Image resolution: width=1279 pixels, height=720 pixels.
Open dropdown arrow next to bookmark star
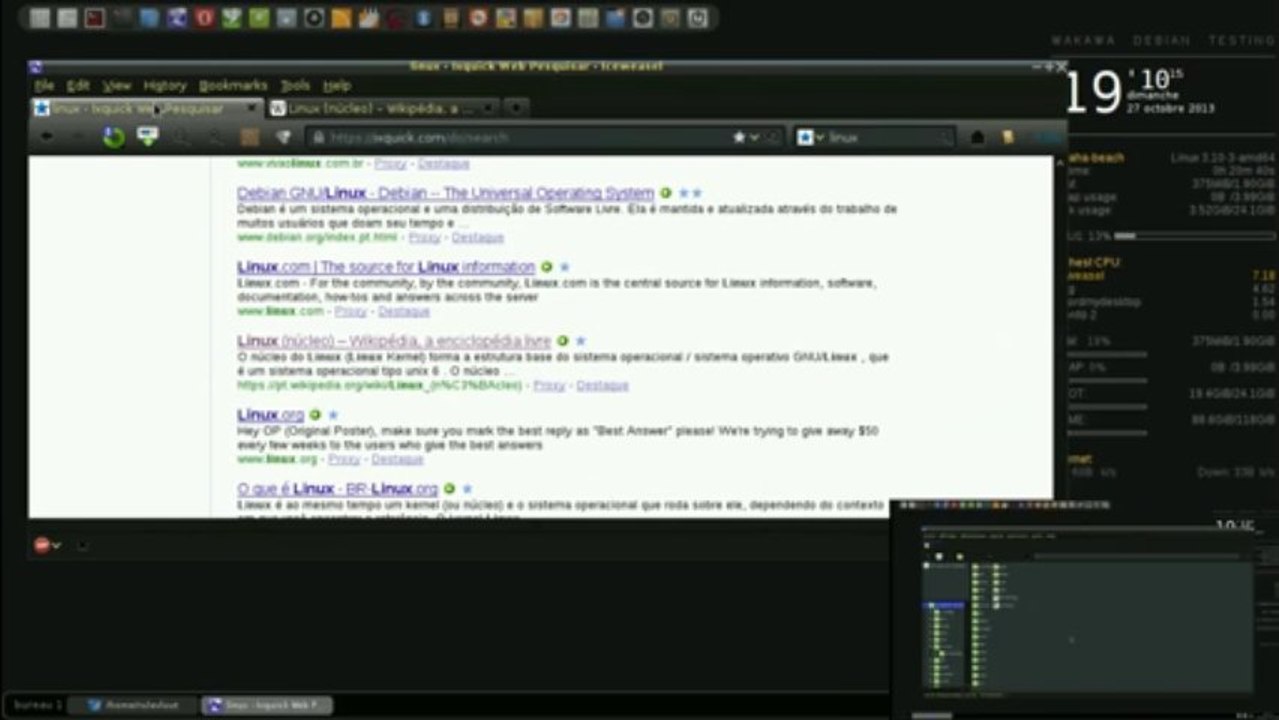click(x=754, y=137)
